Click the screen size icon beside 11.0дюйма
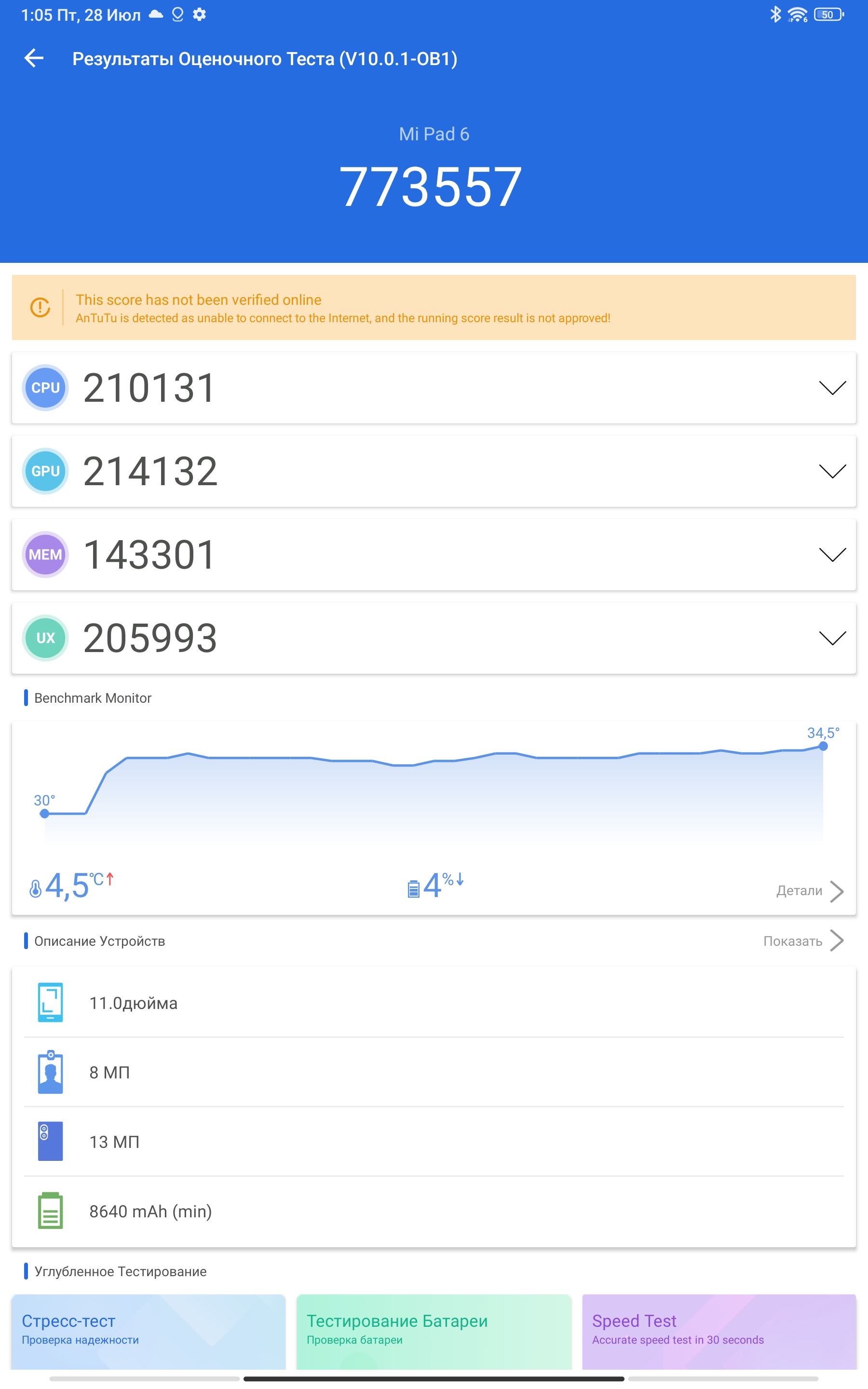The height and width of the screenshot is (1389, 868). point(51,1003)
